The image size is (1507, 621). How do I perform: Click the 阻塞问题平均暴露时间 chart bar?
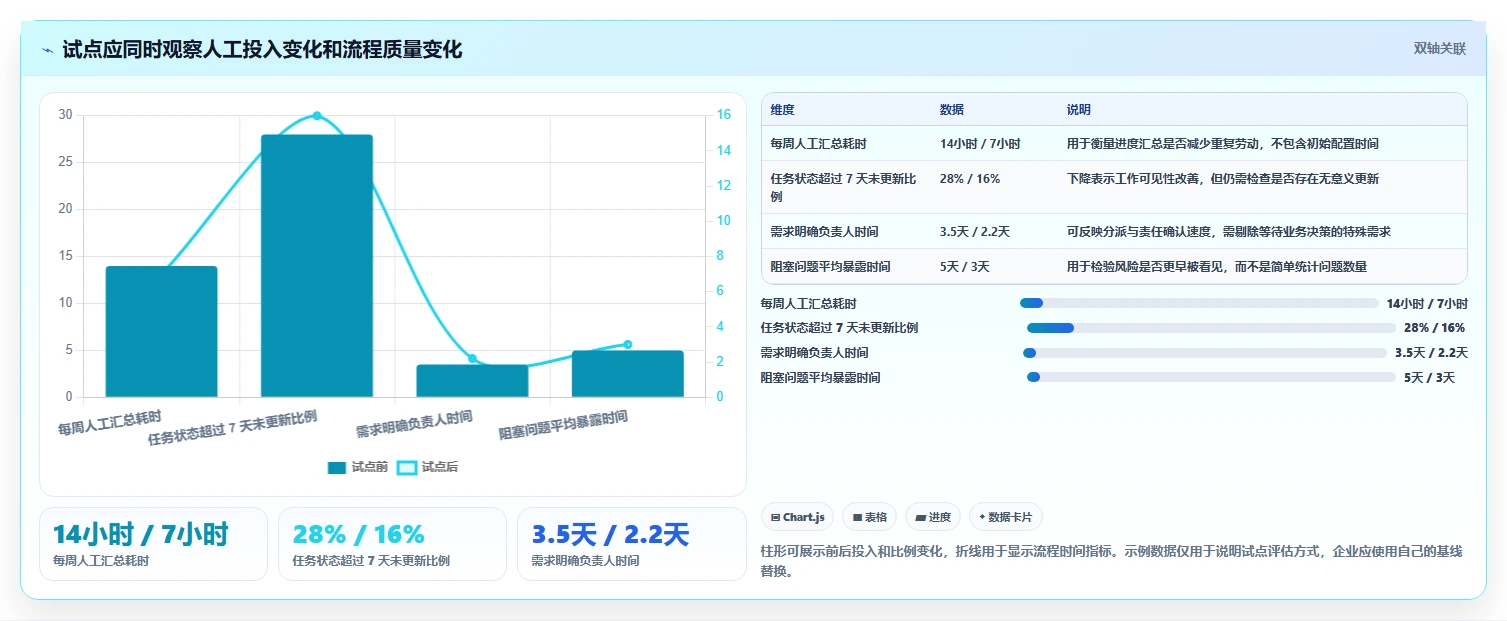pyautogui.click(x=627, y=374)
